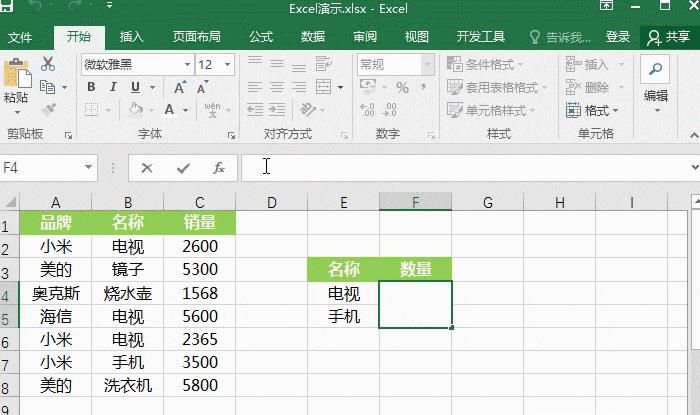Toggle Underline formatting

point(135,87)
